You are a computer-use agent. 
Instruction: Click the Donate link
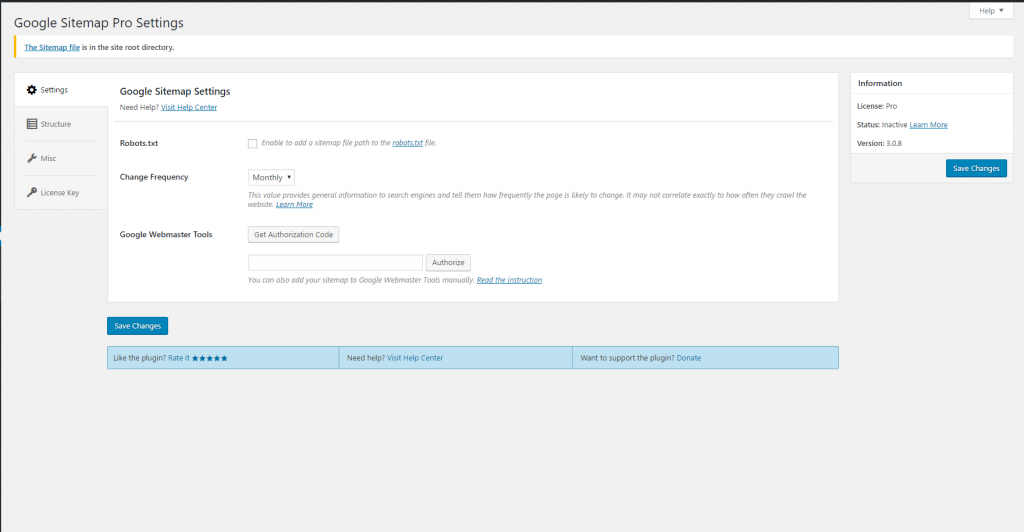point(688,358)
